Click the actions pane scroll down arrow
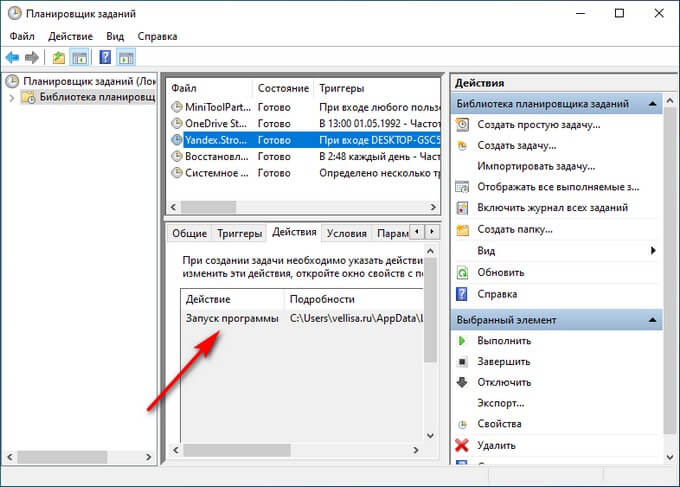The image size is (680, 487). [x=670, y=457]
